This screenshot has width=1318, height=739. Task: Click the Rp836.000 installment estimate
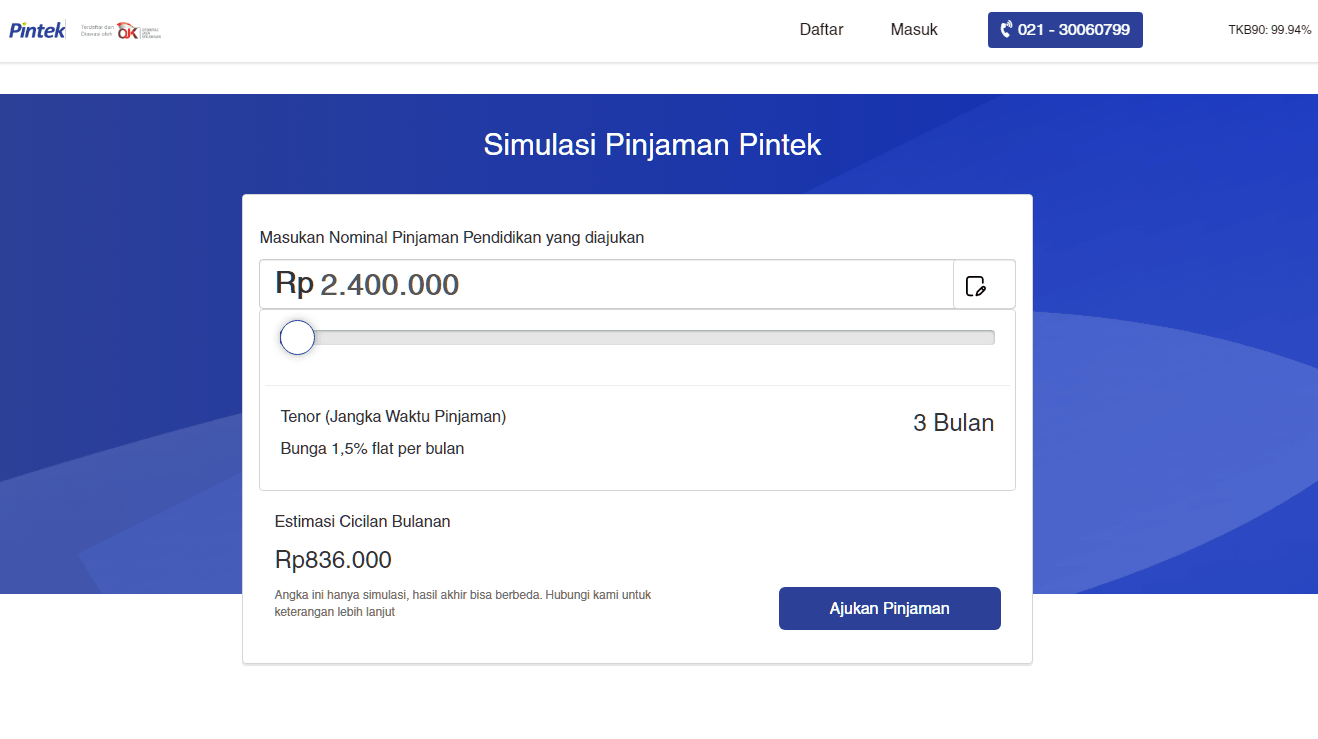tap(333, 560)
